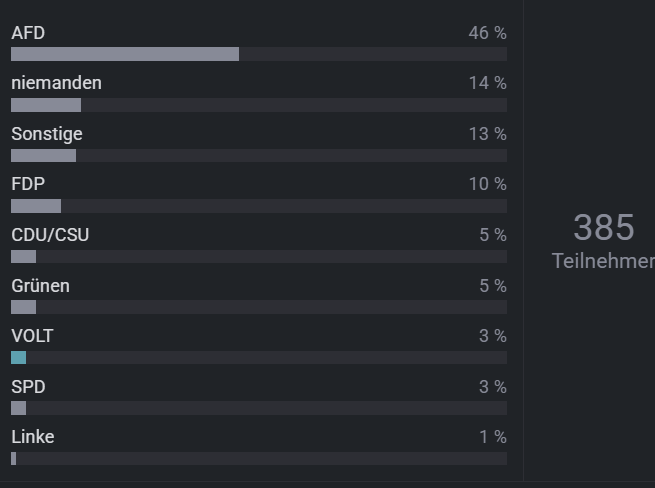Pick the CDU/CSU poll answer
Image resolution: width=655 pixels, height=488 pixels.
point(50,235)
